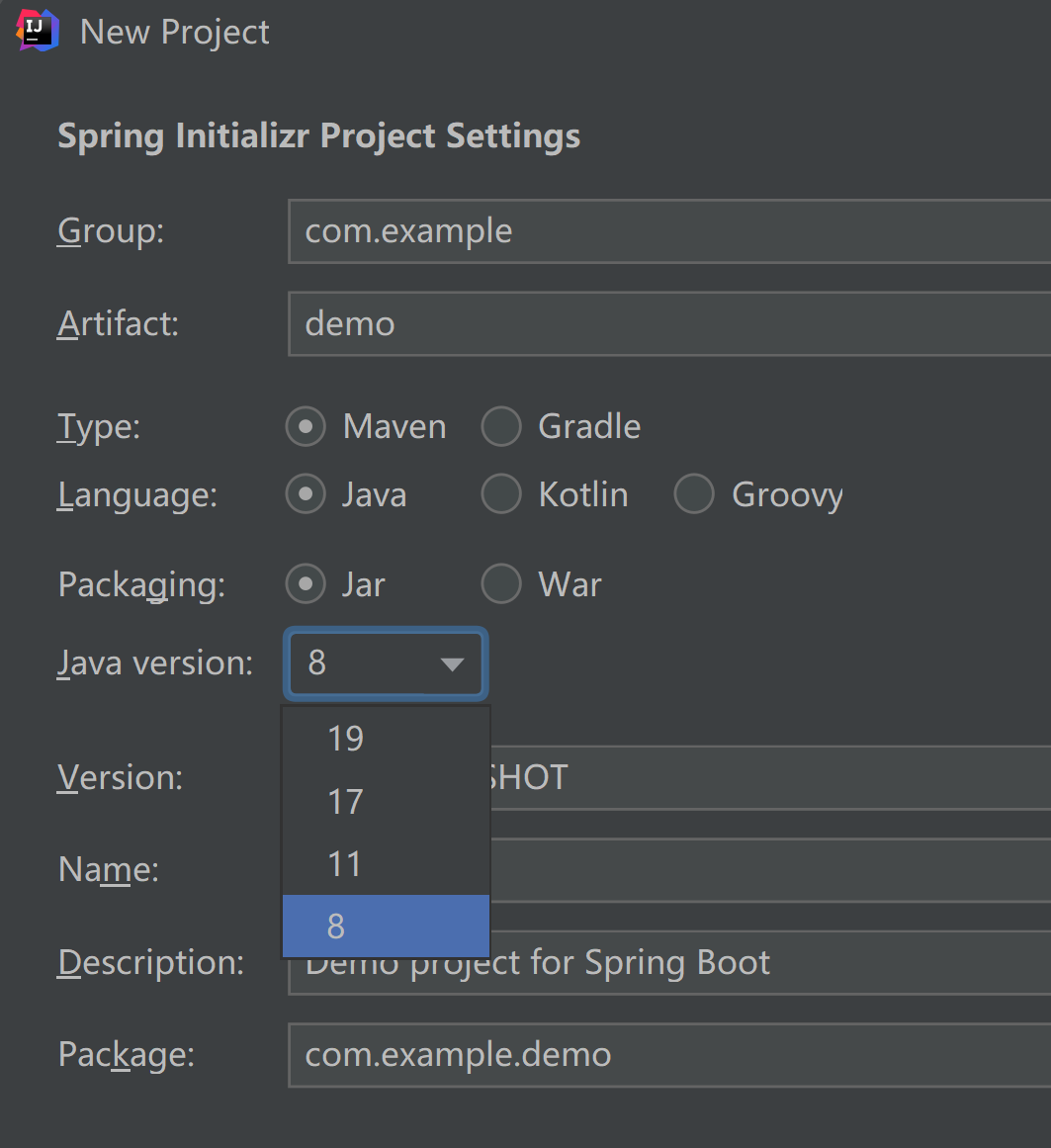1051x1148 pixels.
Task: Choose Kotlin as the language
Action: (501, 494)
